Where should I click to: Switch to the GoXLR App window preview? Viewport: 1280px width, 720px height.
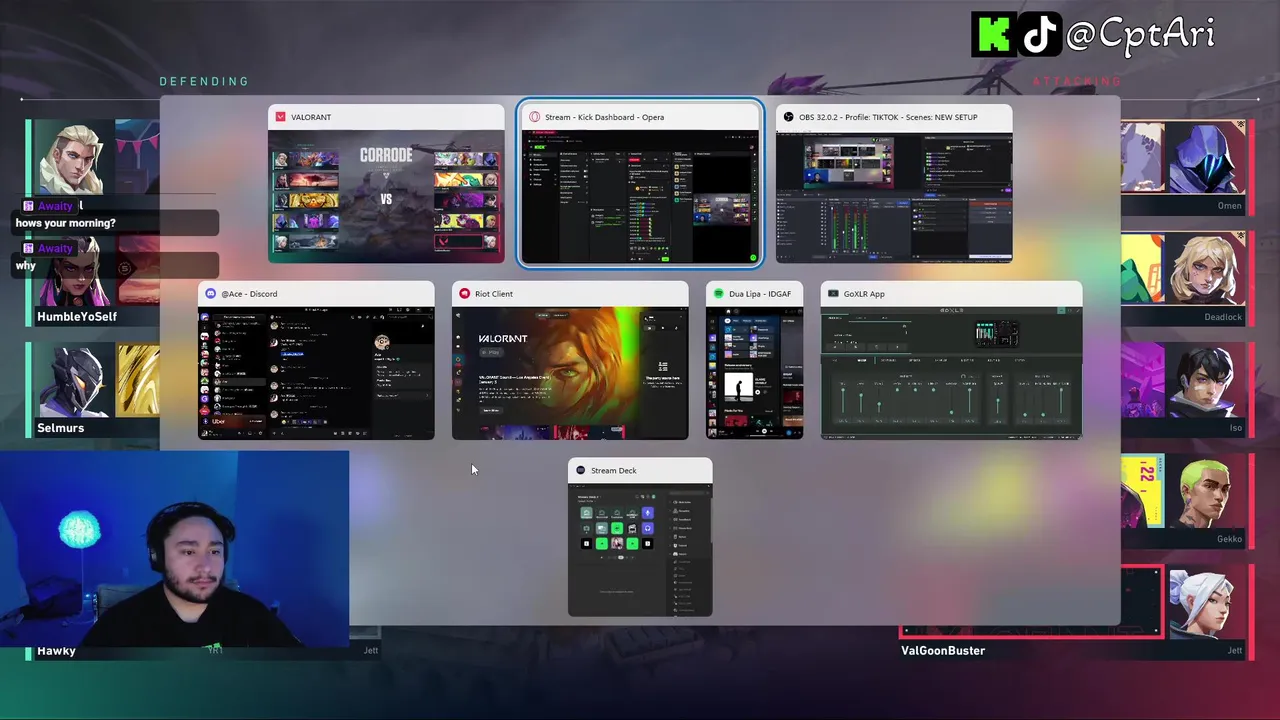[951, 361]
